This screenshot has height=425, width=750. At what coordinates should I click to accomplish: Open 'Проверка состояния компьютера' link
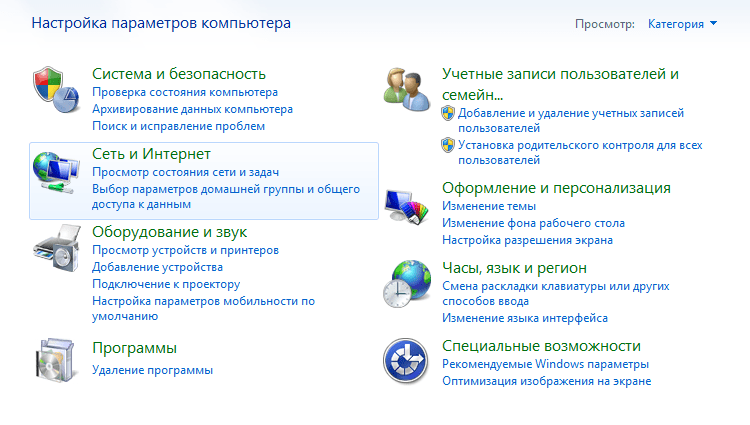pos(185,92)
